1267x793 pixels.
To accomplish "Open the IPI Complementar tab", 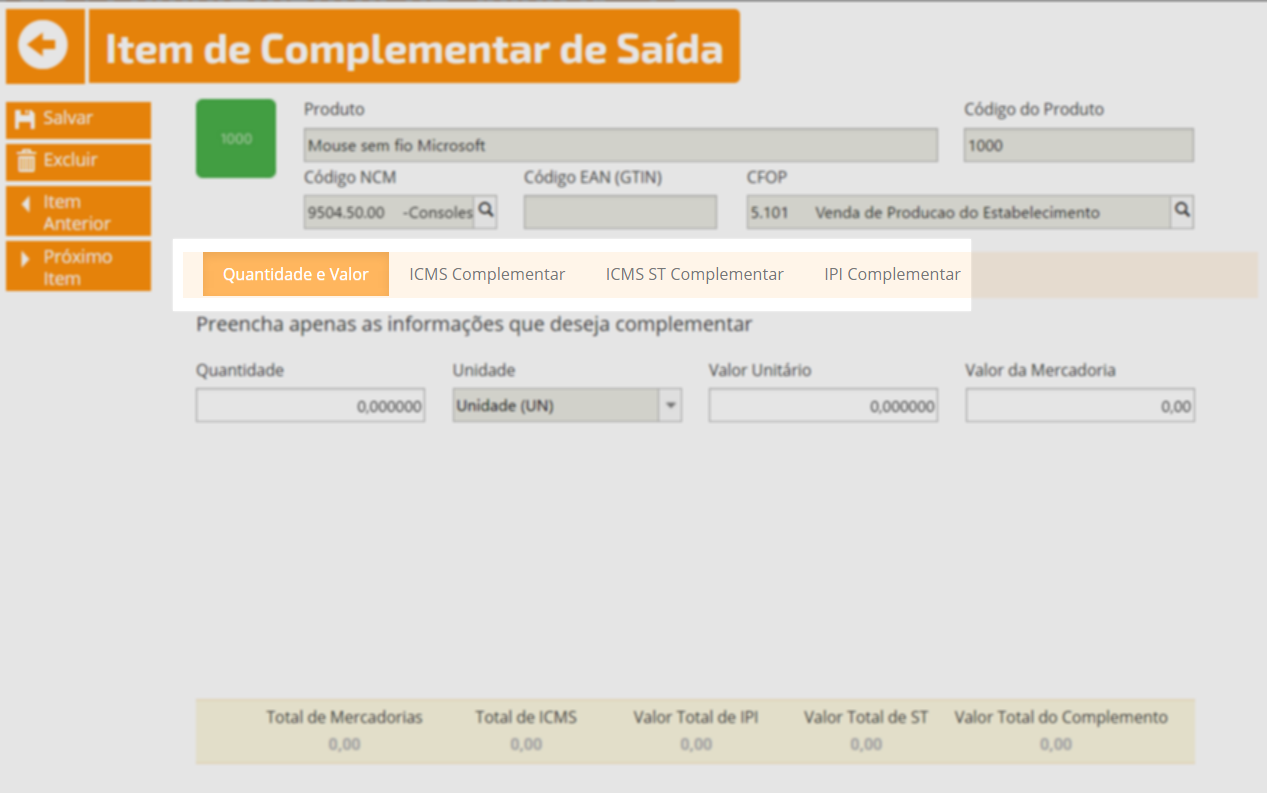I will 892,274.
